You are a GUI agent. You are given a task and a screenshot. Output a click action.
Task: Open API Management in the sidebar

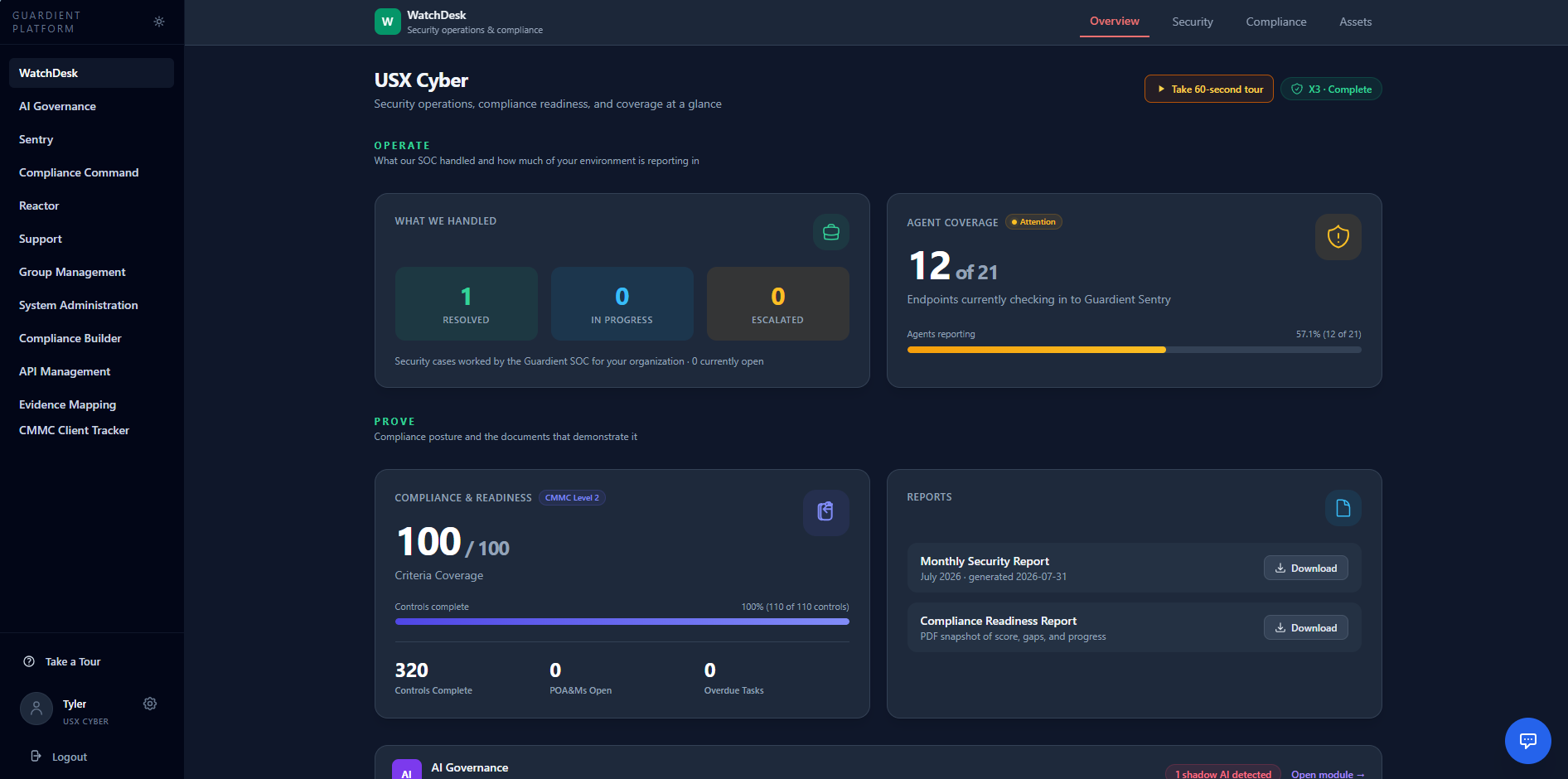pos(91,371)
